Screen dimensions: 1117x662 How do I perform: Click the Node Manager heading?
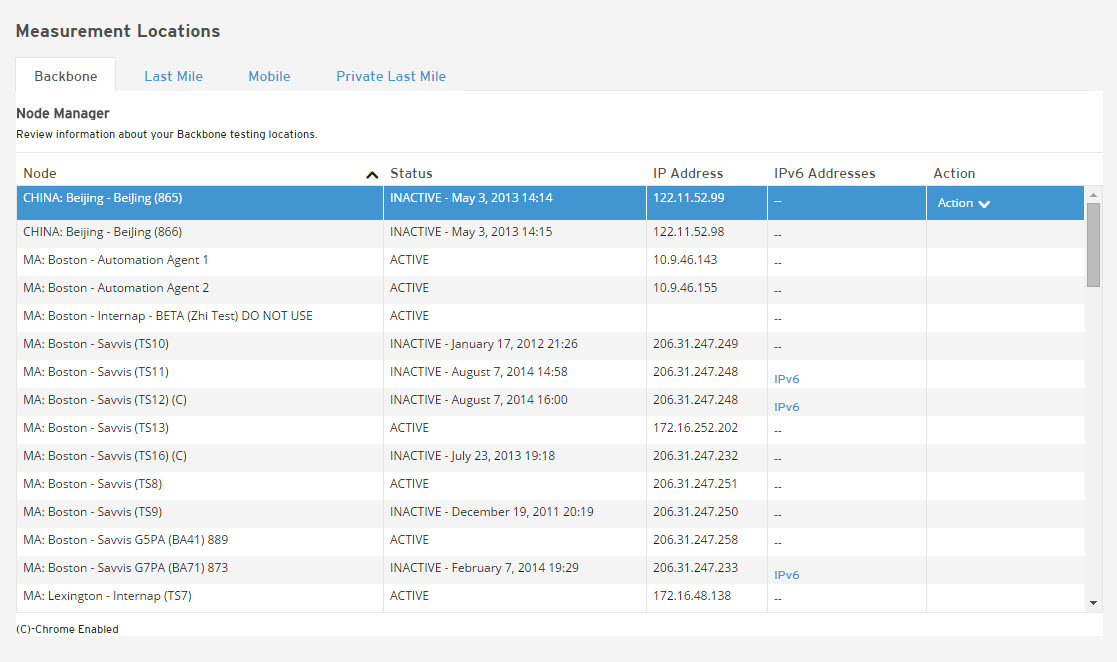click(63, 113)
